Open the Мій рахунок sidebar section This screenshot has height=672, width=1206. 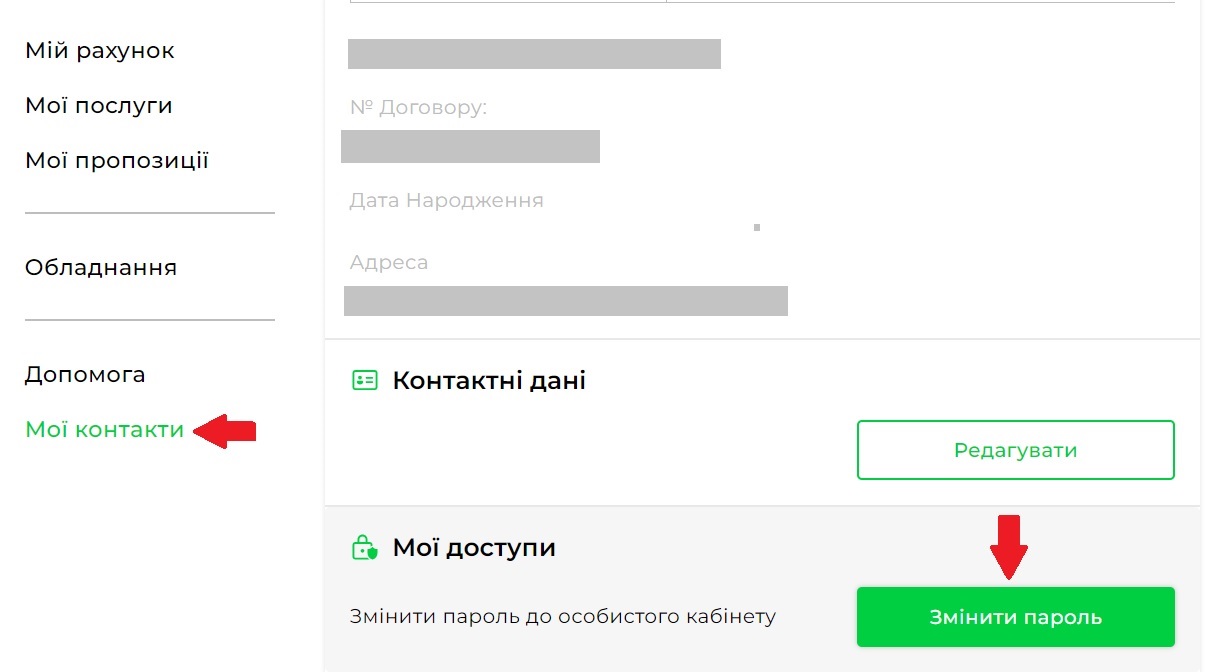[100, 50]
